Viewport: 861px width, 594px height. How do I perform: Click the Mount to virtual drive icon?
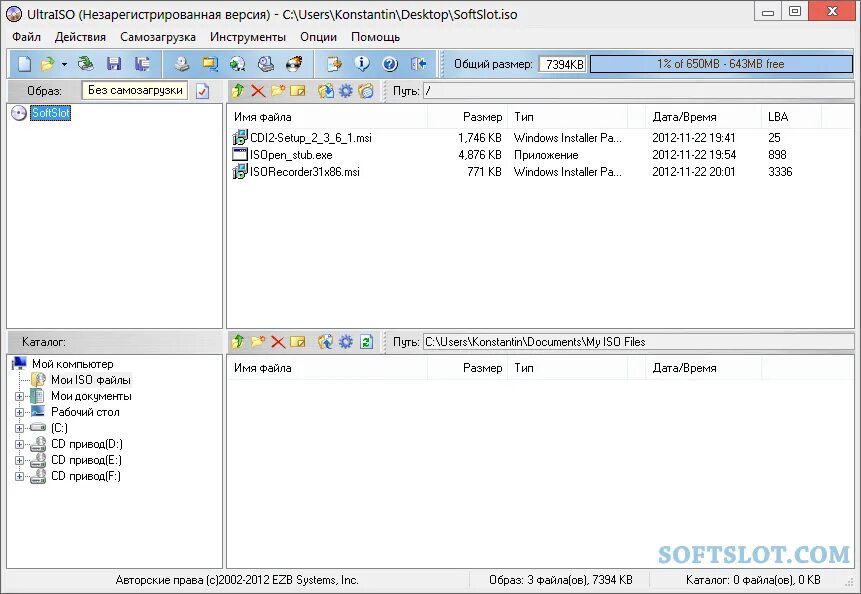point(238,64)
